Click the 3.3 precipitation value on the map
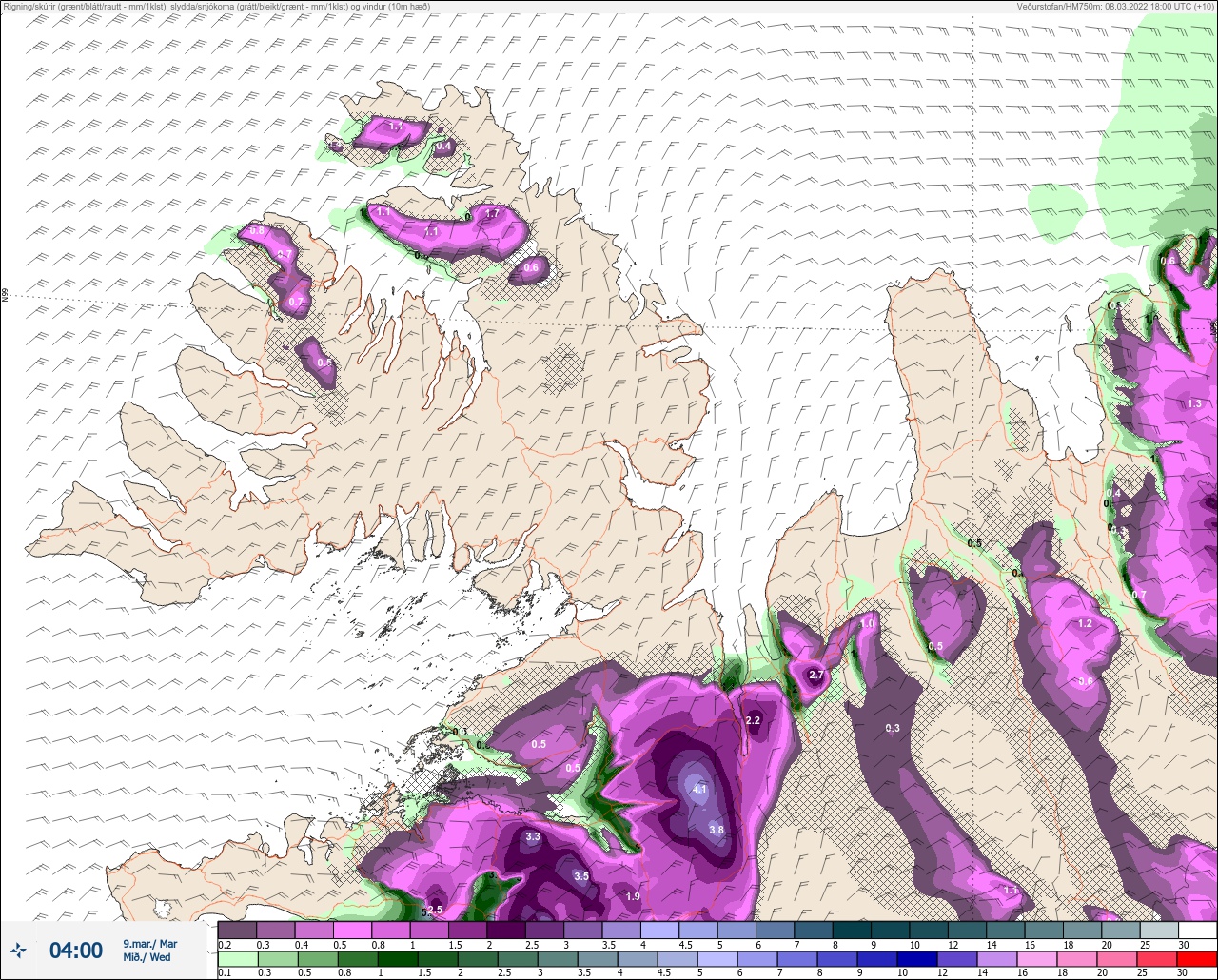Screen dimensions: 1218x980 click(x=533, y=837)
